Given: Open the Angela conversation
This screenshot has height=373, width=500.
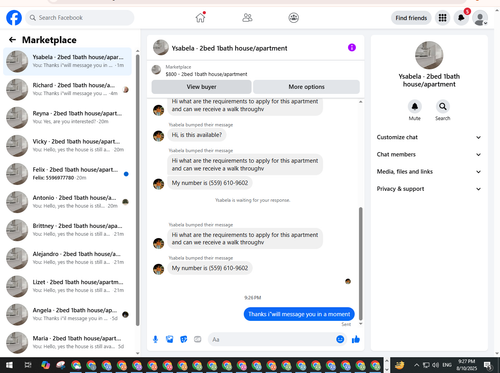Looking at the screenshot, I should click(67, 314).
